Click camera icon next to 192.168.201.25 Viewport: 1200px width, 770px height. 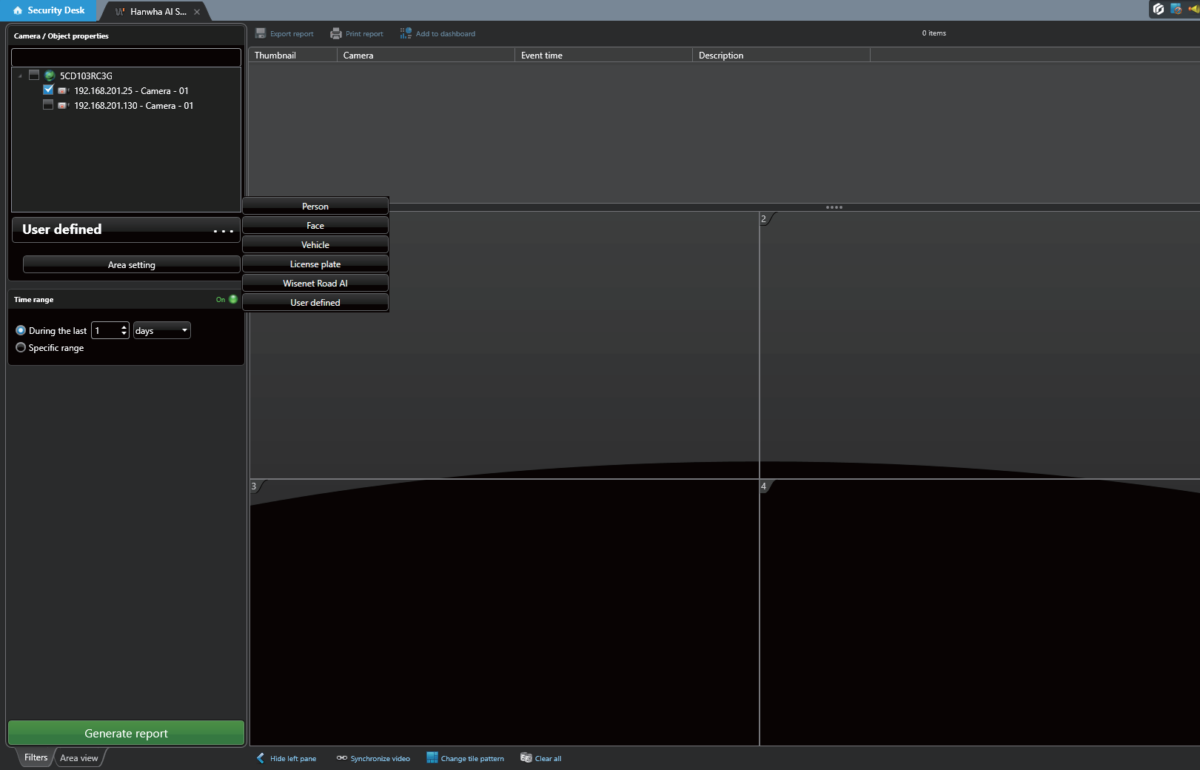point(63,91)
